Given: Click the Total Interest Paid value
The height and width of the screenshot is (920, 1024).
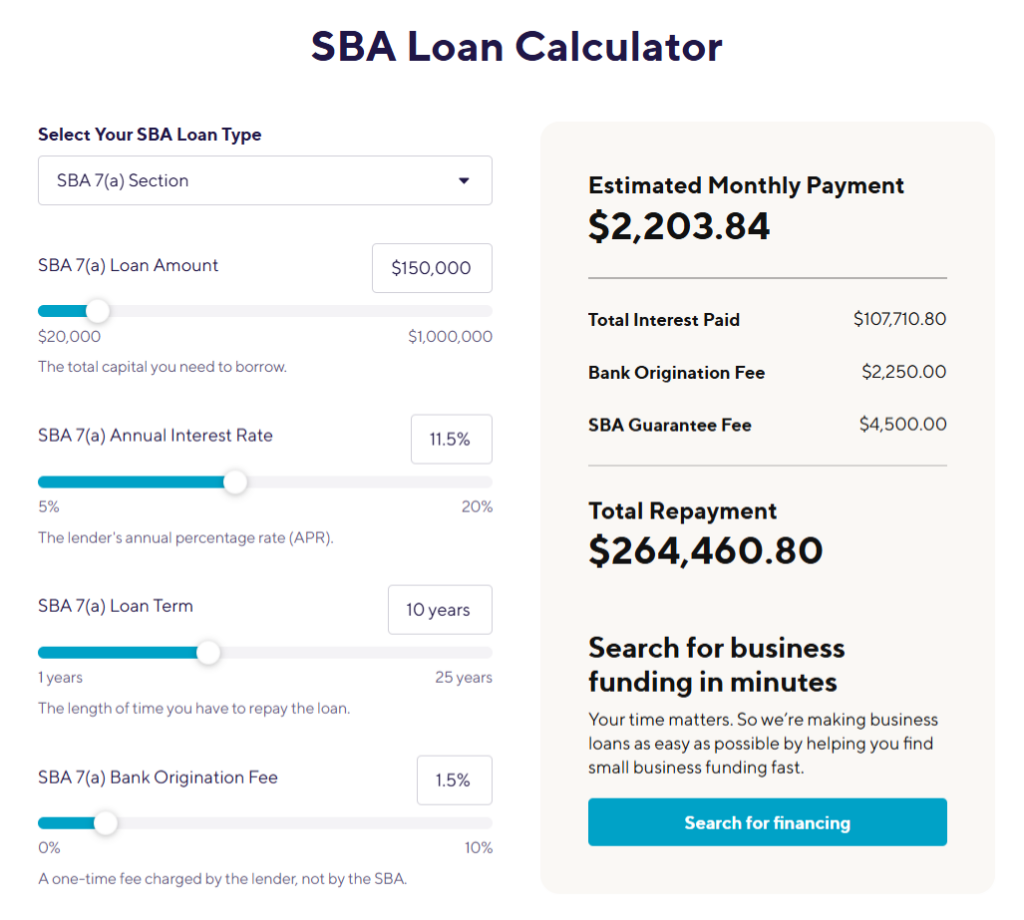Looking at the screenshot, I should 899,320.
